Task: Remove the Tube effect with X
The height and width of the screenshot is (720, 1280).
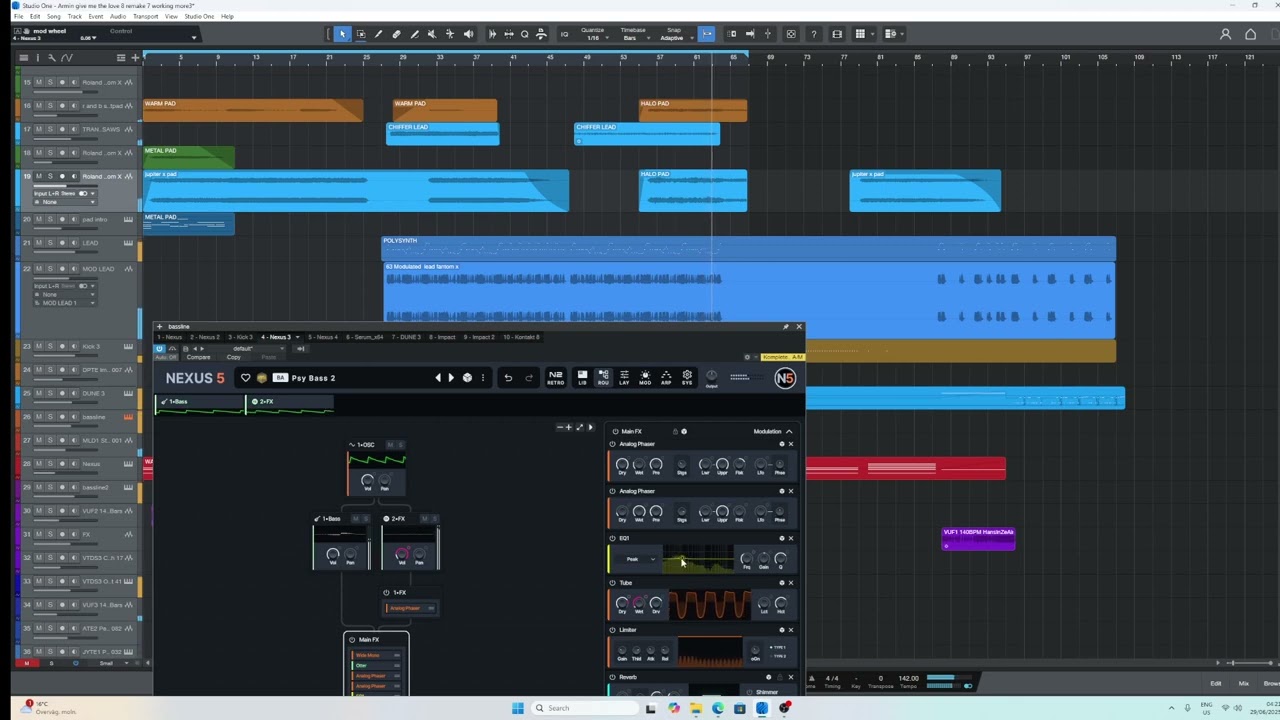Action: 790,583
